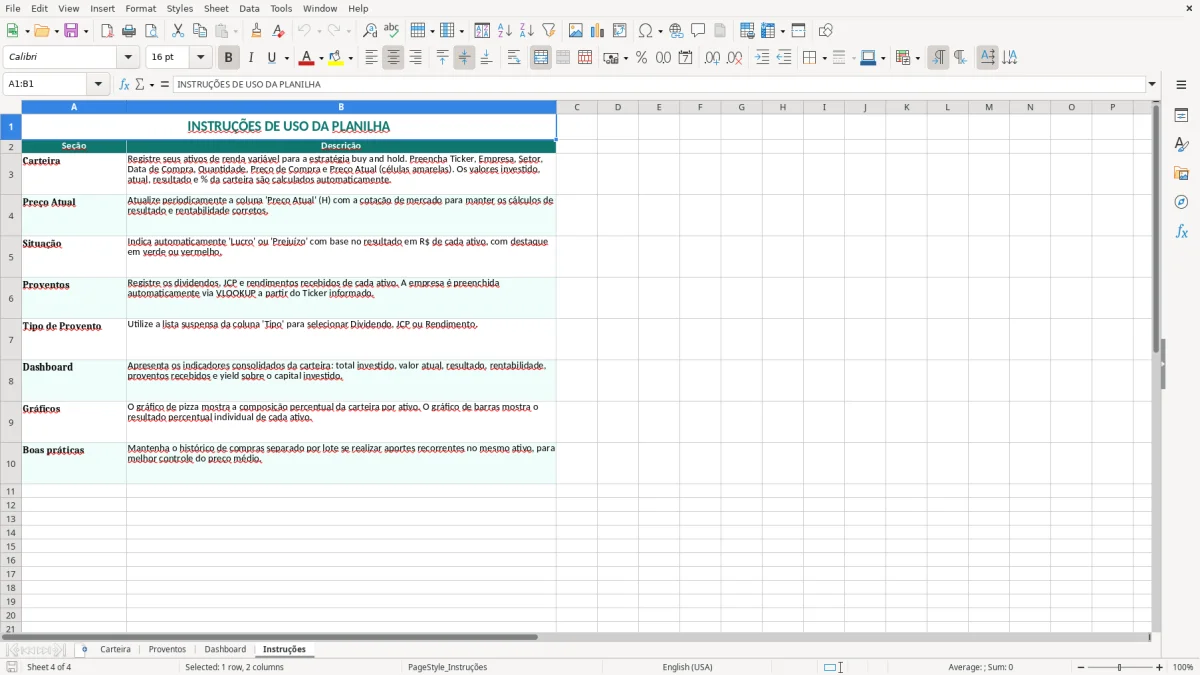Image resolution: width=1200 pixels, height=675 pixels.
Task: Open background color dropdown arrow
Action: (350, 58)
